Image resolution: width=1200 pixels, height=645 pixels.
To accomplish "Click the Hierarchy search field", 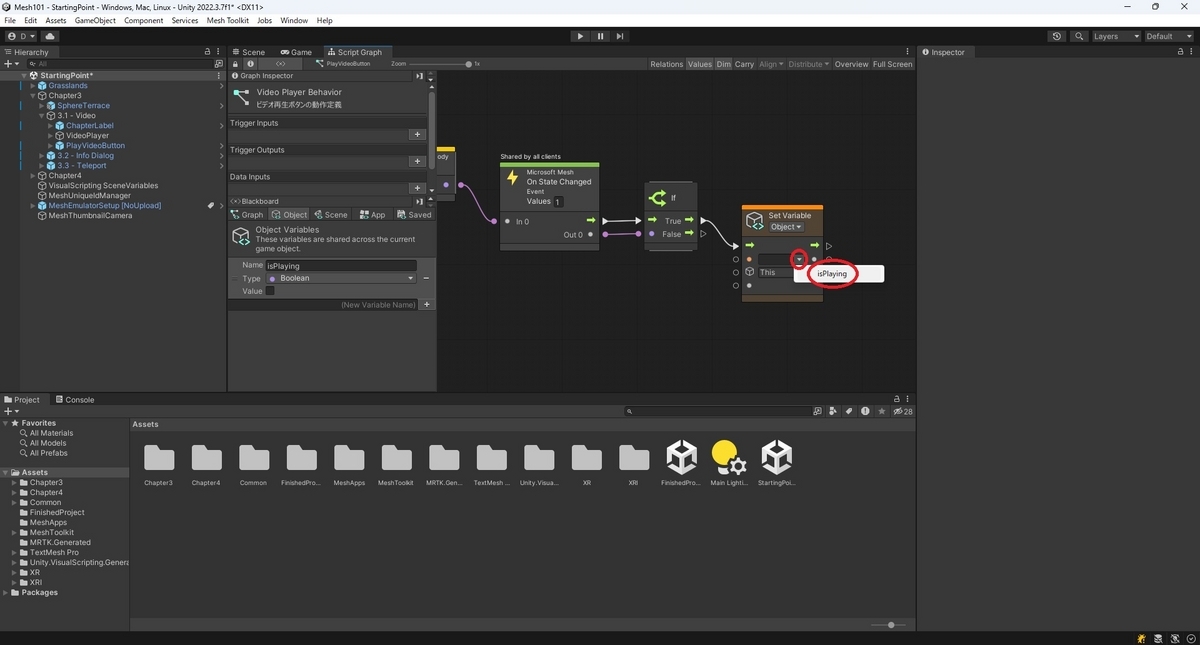I will 120,64.
